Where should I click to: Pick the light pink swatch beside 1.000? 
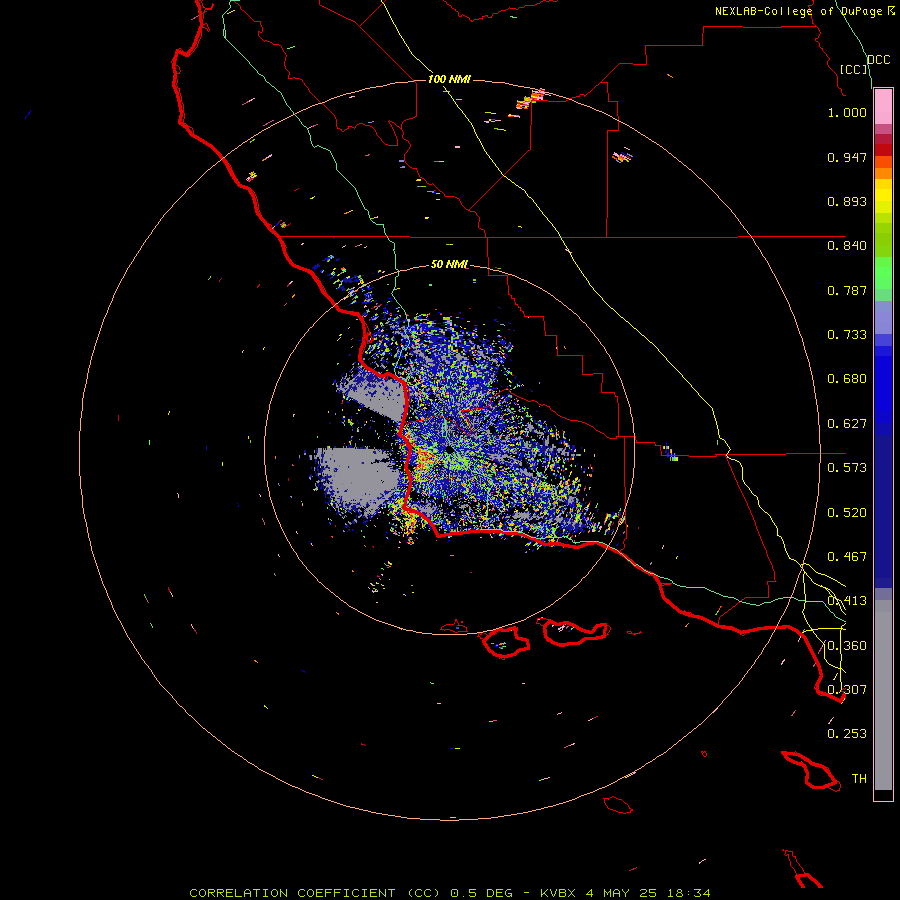(x=883, y=107)
